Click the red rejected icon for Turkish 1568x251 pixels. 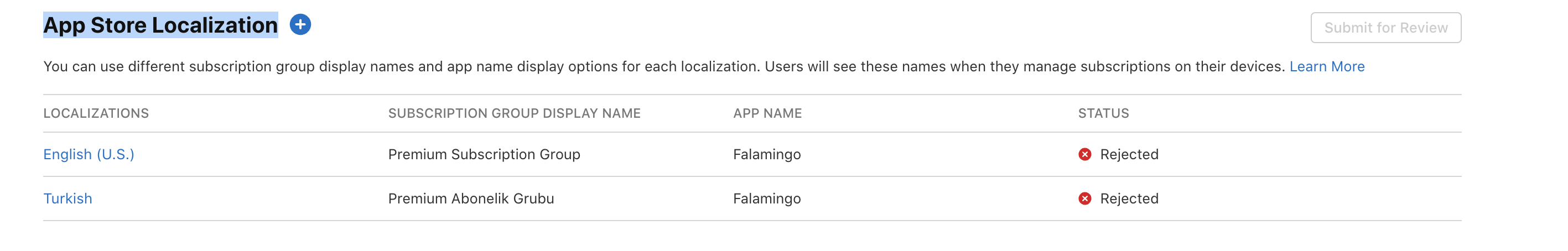[x=1084, y=198]
